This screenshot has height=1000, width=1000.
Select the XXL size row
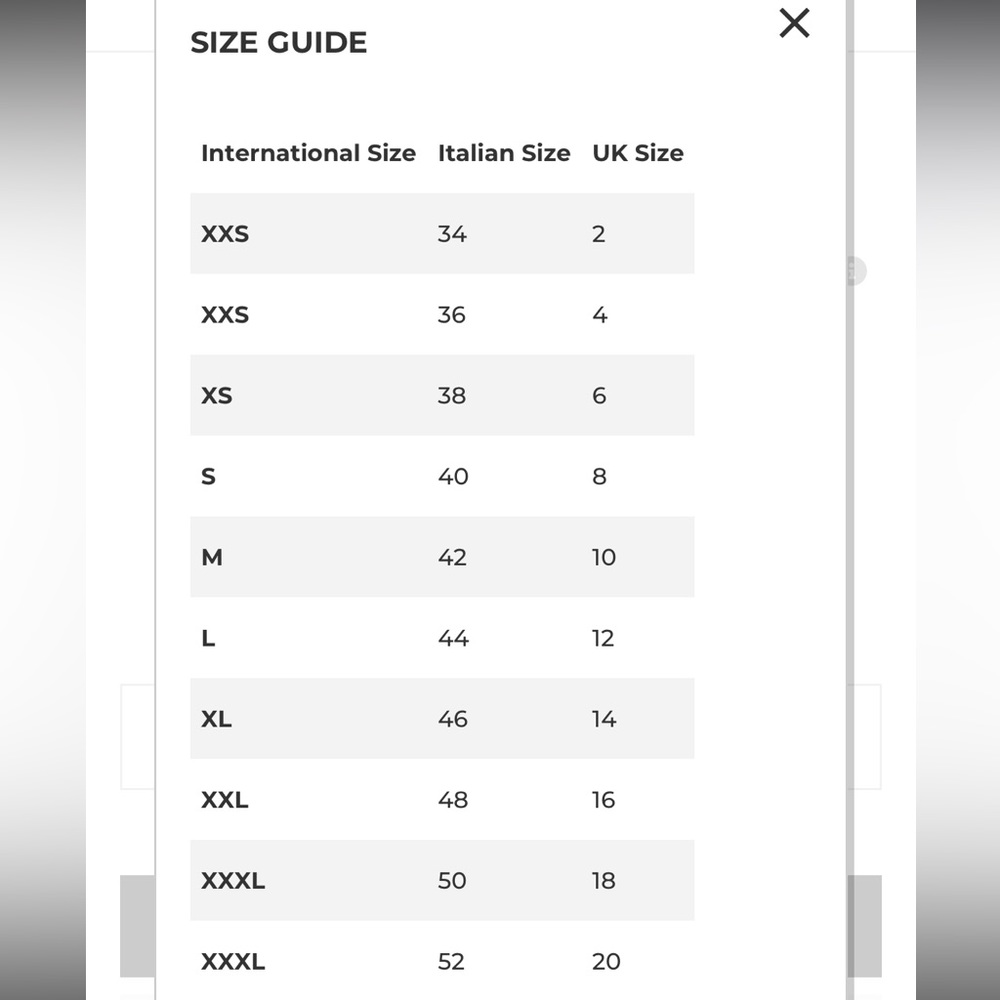click(x=442, y=799)
